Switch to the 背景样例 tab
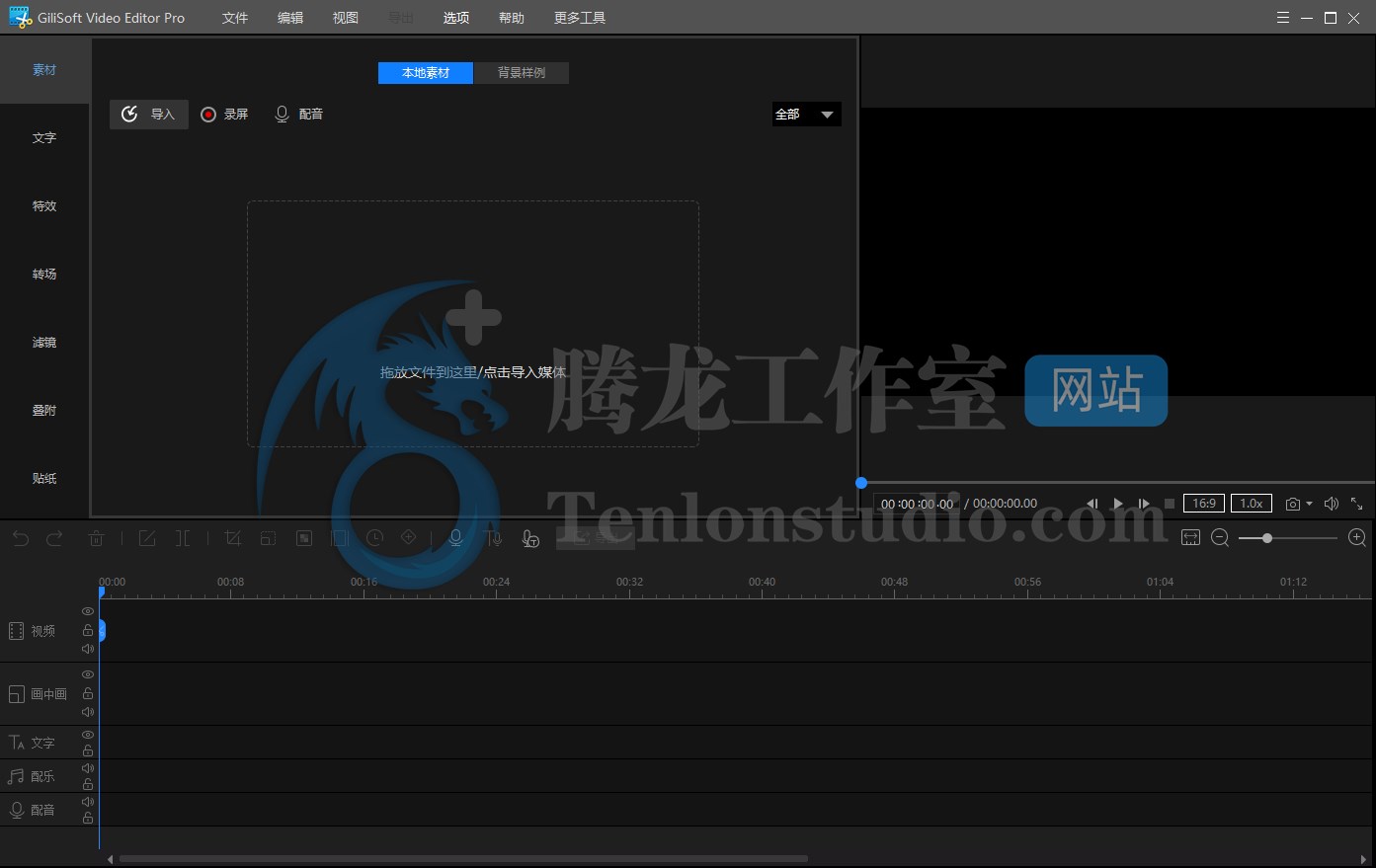The width and height of the screenshot is (1376, 868). coord(522,73)
